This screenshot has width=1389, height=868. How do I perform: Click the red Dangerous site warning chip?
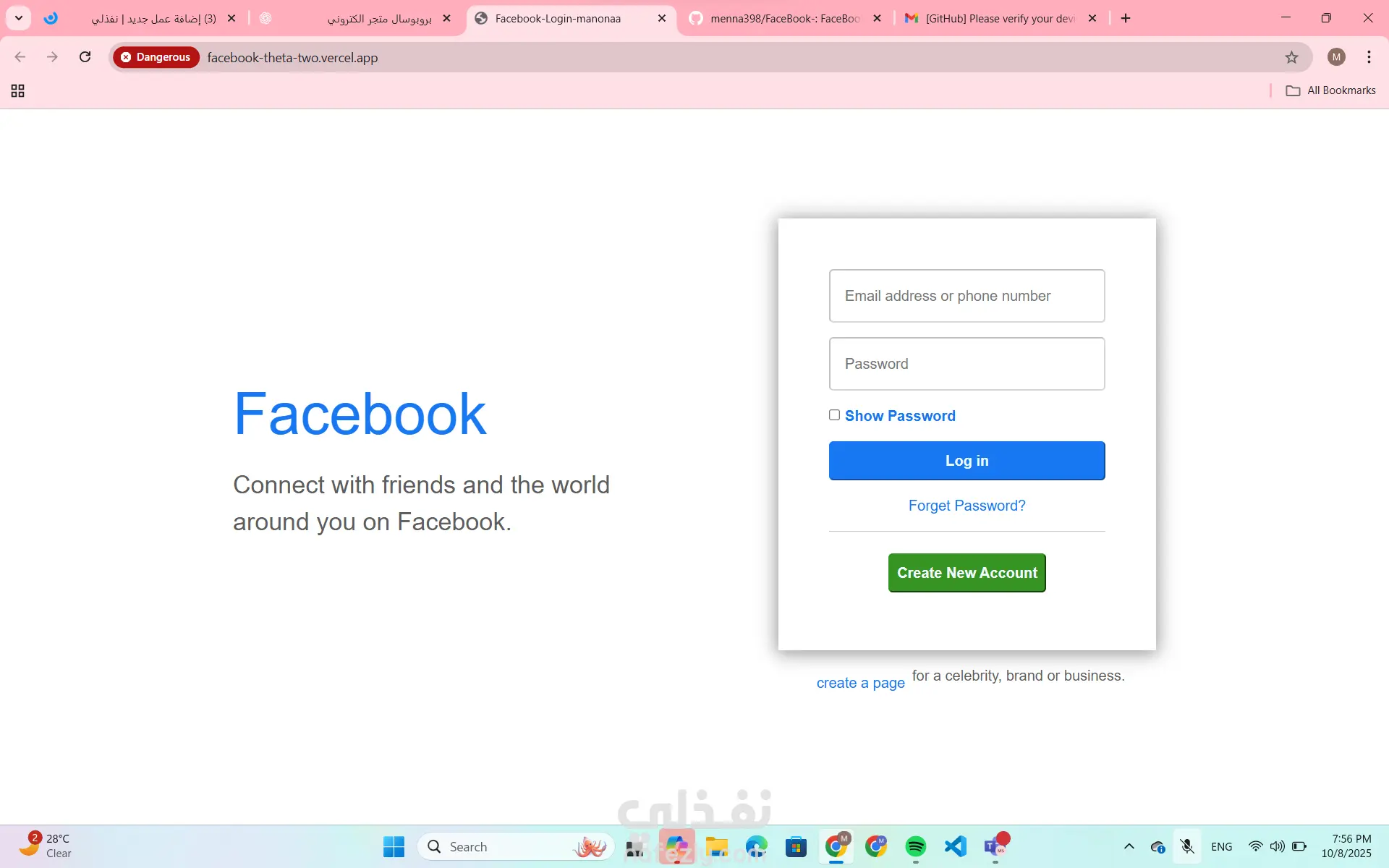(156, 57)
